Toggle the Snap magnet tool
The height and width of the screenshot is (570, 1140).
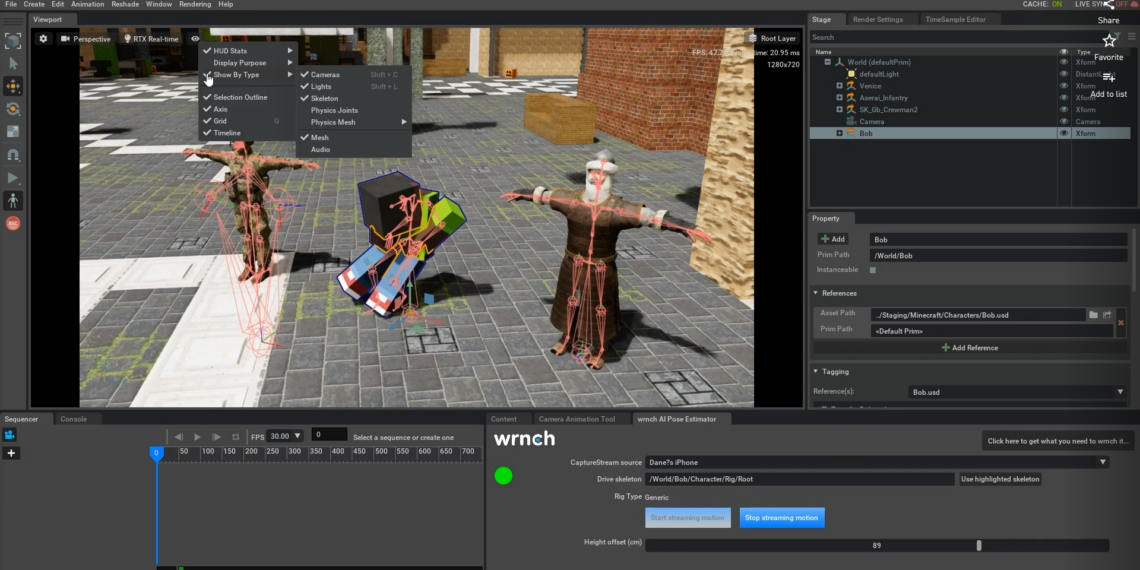pos(13,155)
